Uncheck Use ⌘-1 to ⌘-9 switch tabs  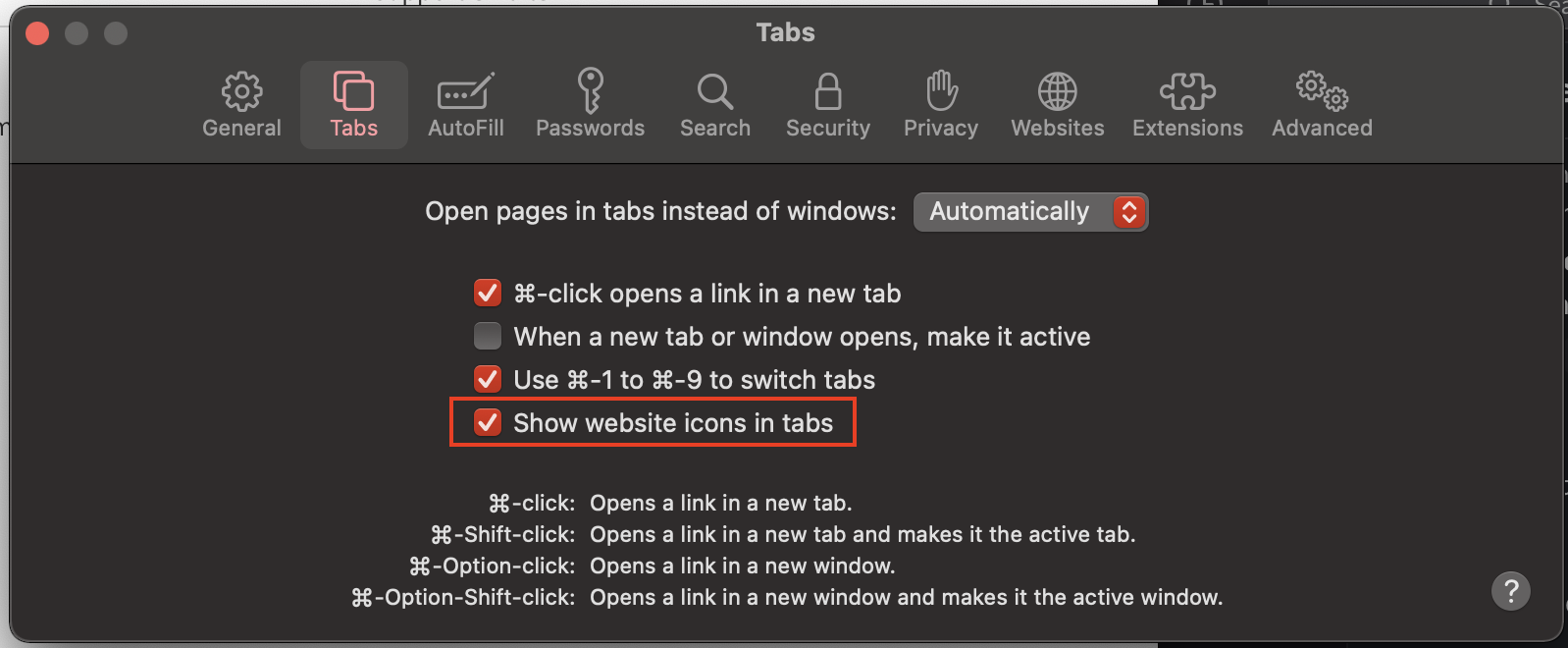click(x=488, y=379)
